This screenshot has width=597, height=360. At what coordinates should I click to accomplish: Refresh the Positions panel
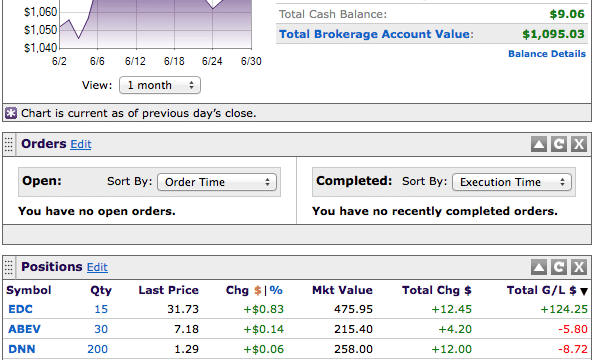click(x=559, y=267)
